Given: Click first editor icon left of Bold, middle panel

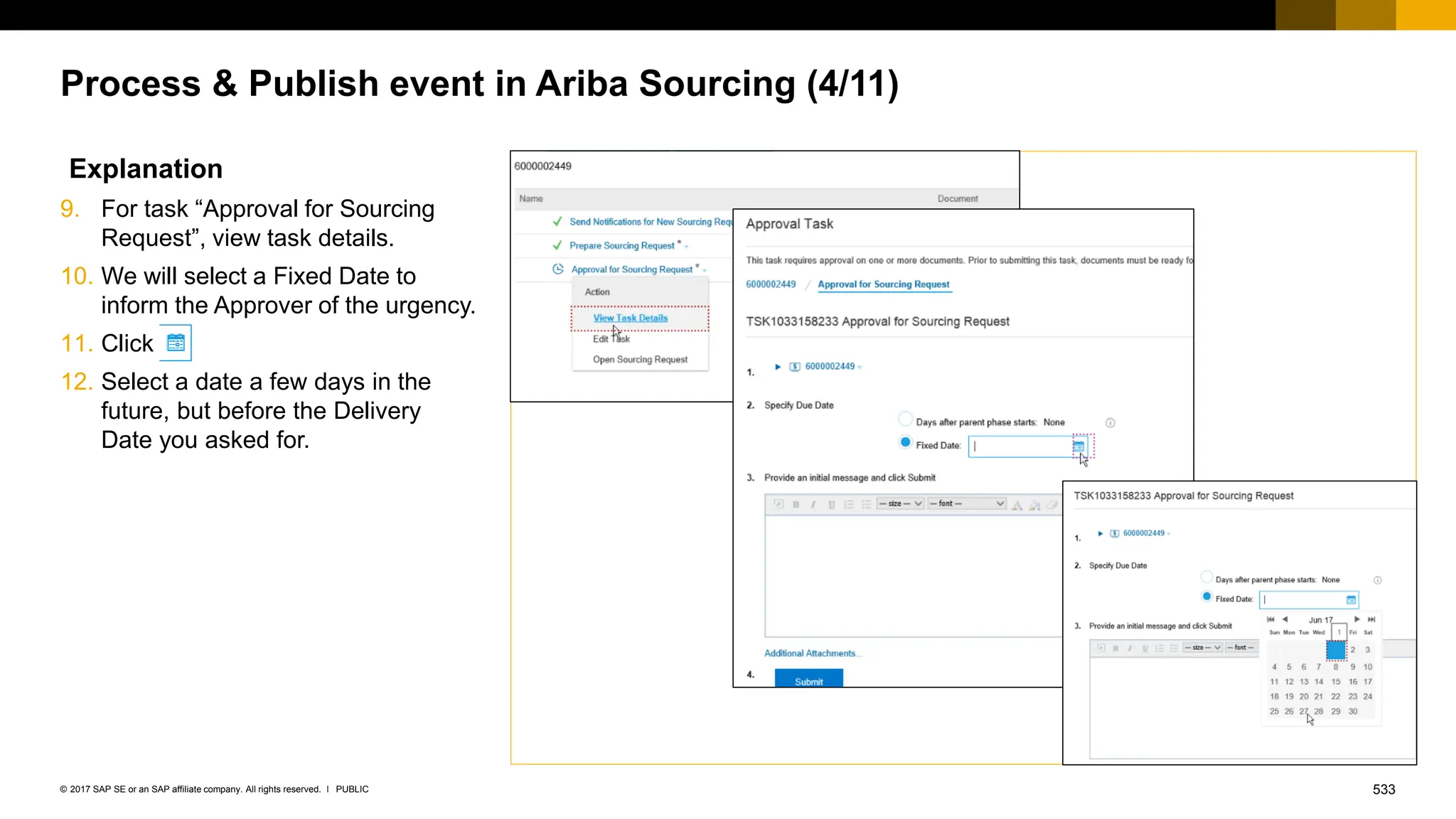Looking at the screenshot, I should [778, 504].
